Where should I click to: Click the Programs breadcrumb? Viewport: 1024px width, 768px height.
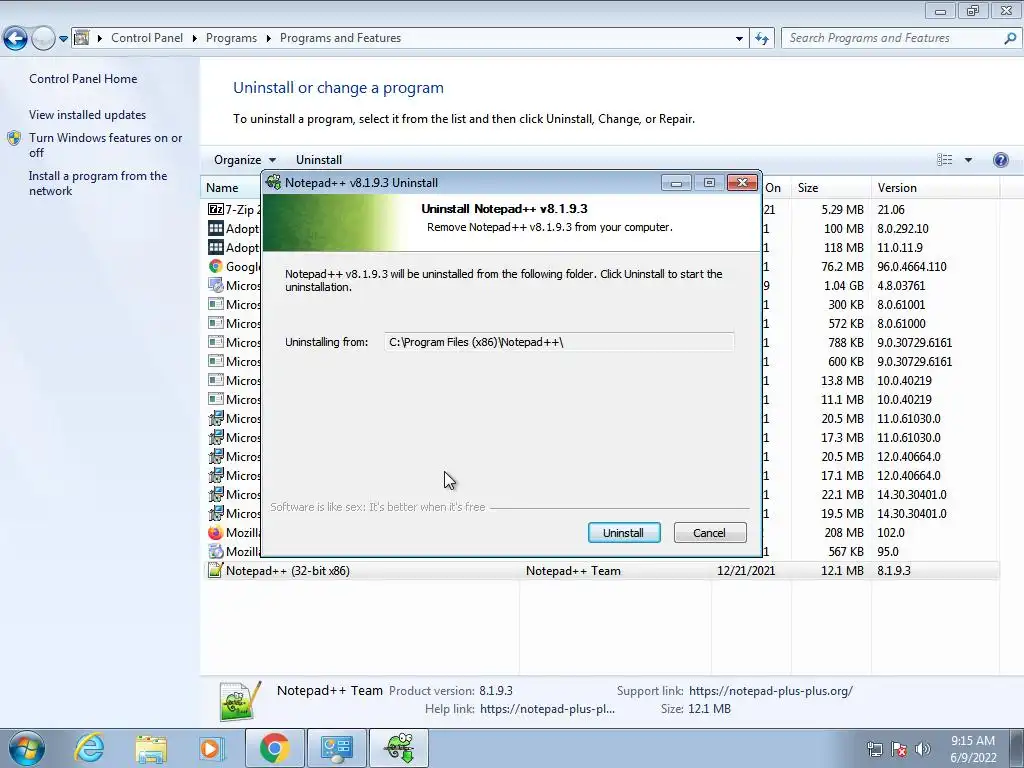click(231, 38)
